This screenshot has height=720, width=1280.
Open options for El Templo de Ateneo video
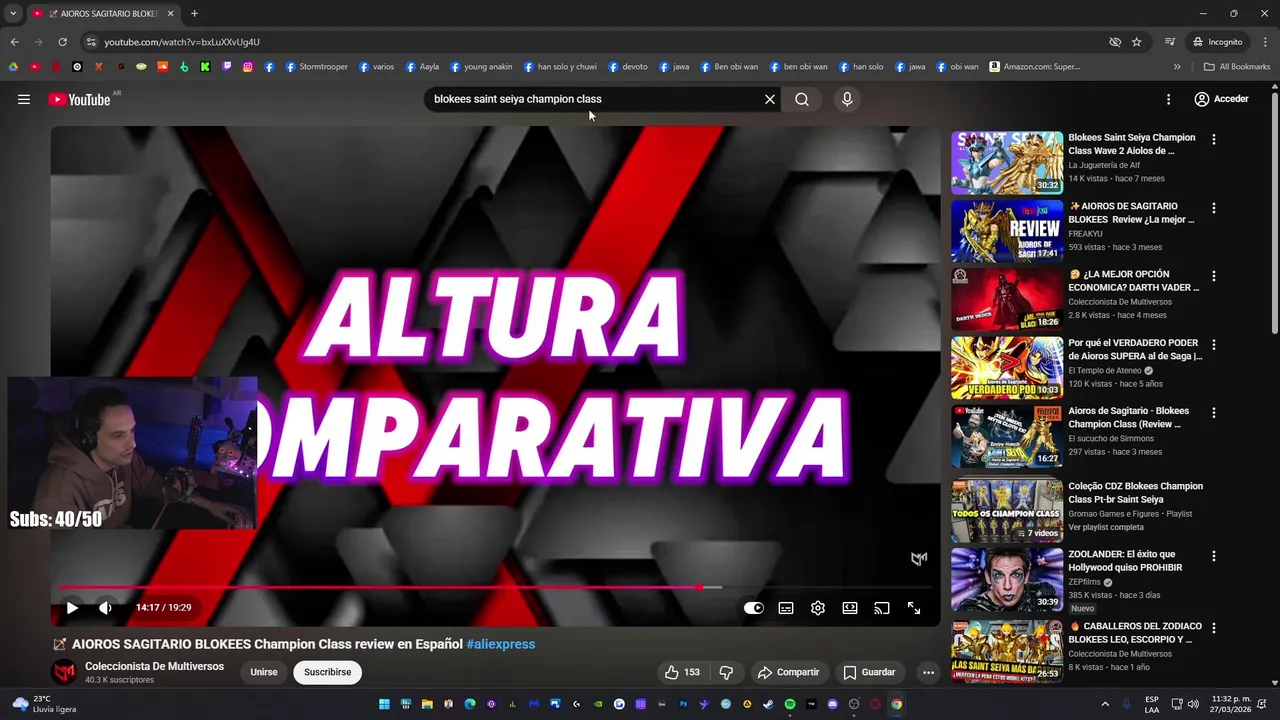tap(1214, 344)
